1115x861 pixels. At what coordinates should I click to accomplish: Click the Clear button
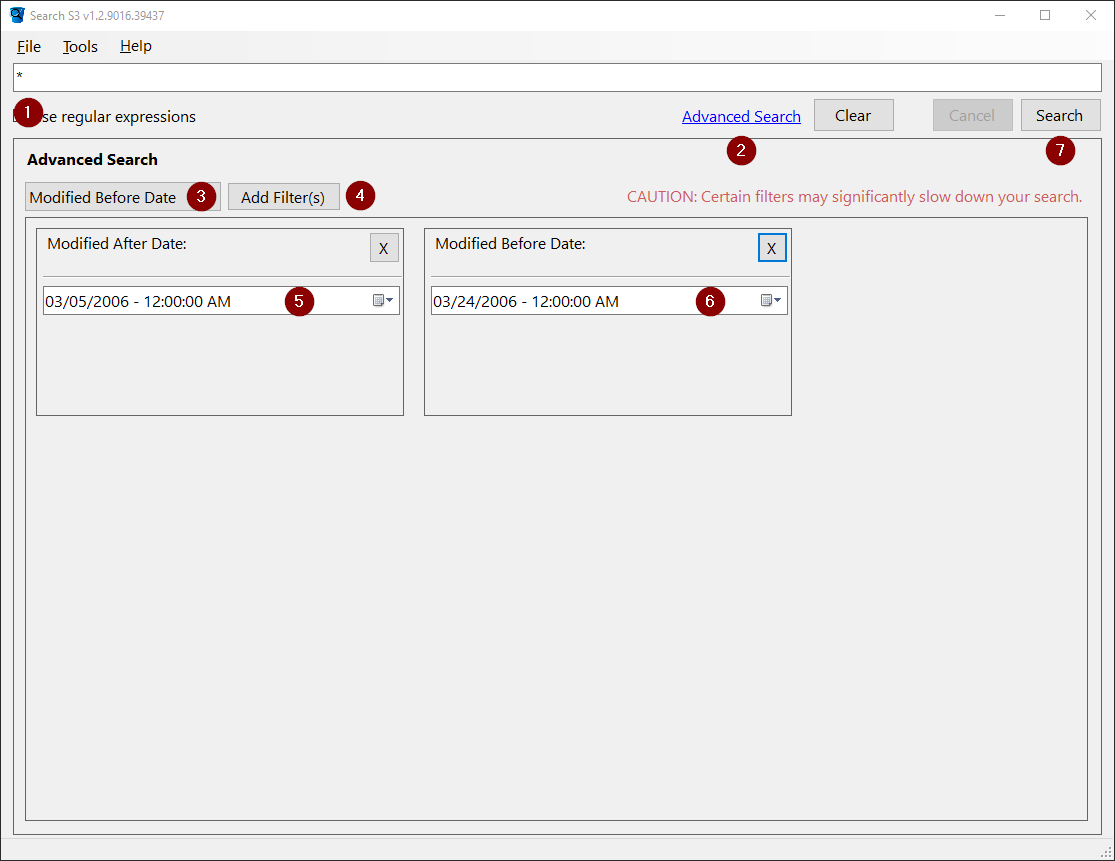click(x=853, y=115)
